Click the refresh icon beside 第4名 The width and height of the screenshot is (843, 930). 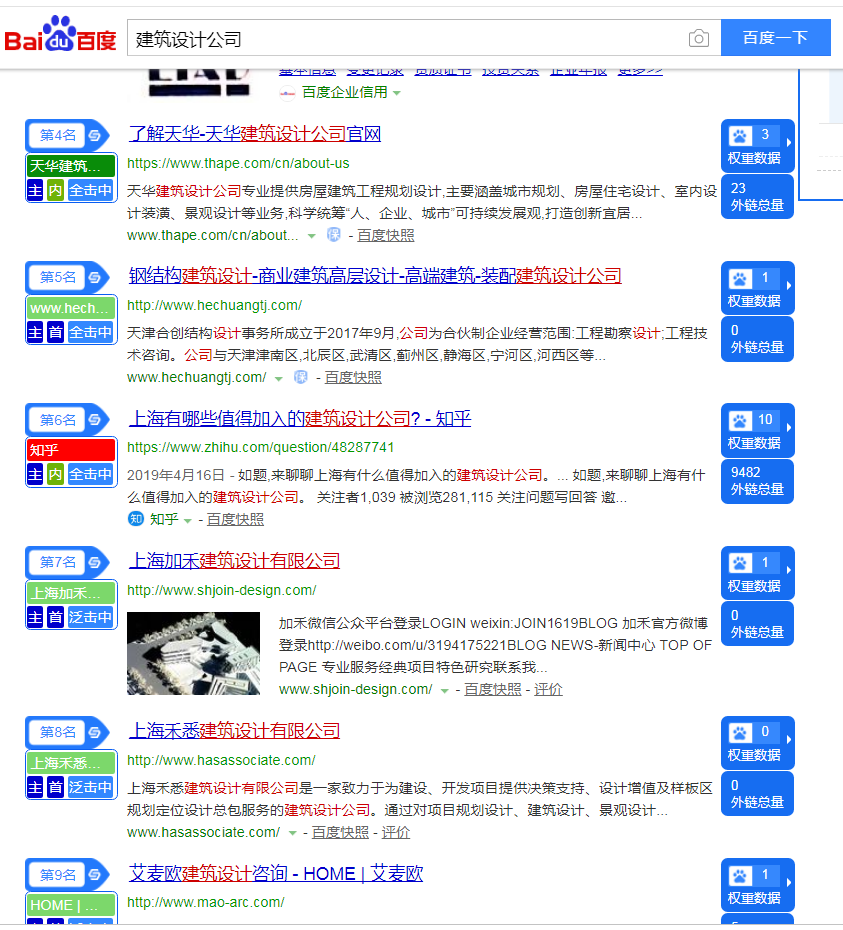click(x=94, y=135)
